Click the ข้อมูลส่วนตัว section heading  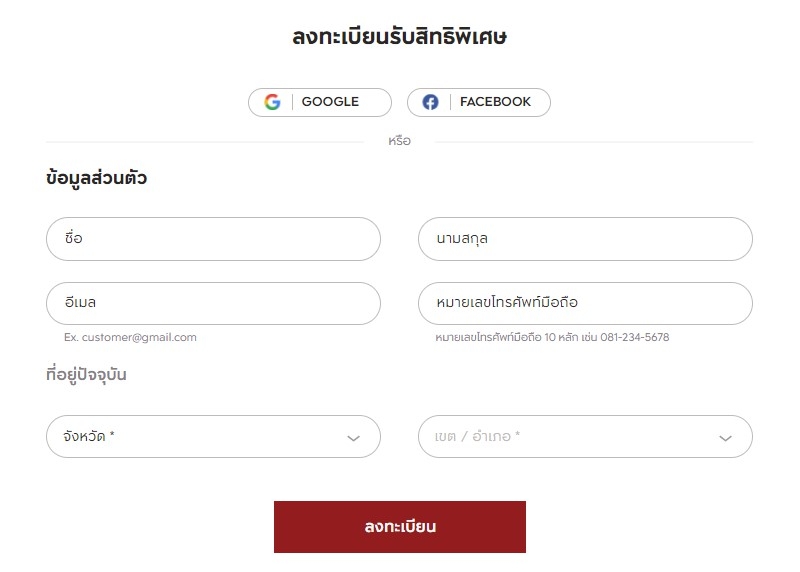click(x=97, y=179)
